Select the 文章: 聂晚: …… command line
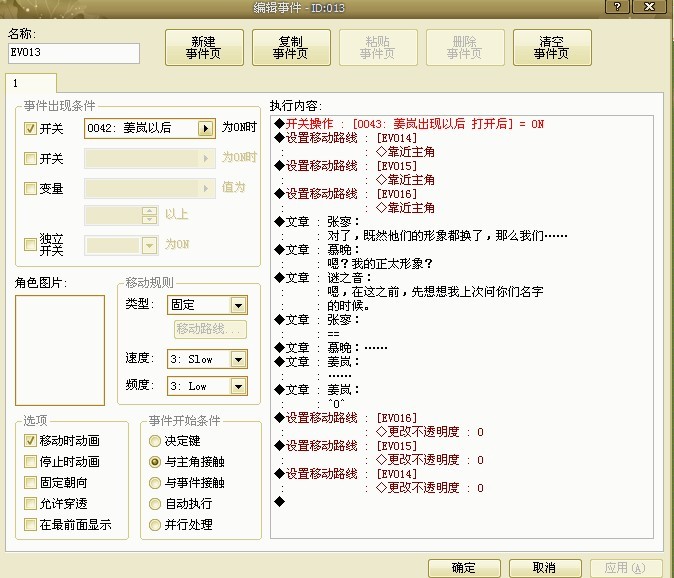This screenshot has width=674, height=578. coord(331,348)
